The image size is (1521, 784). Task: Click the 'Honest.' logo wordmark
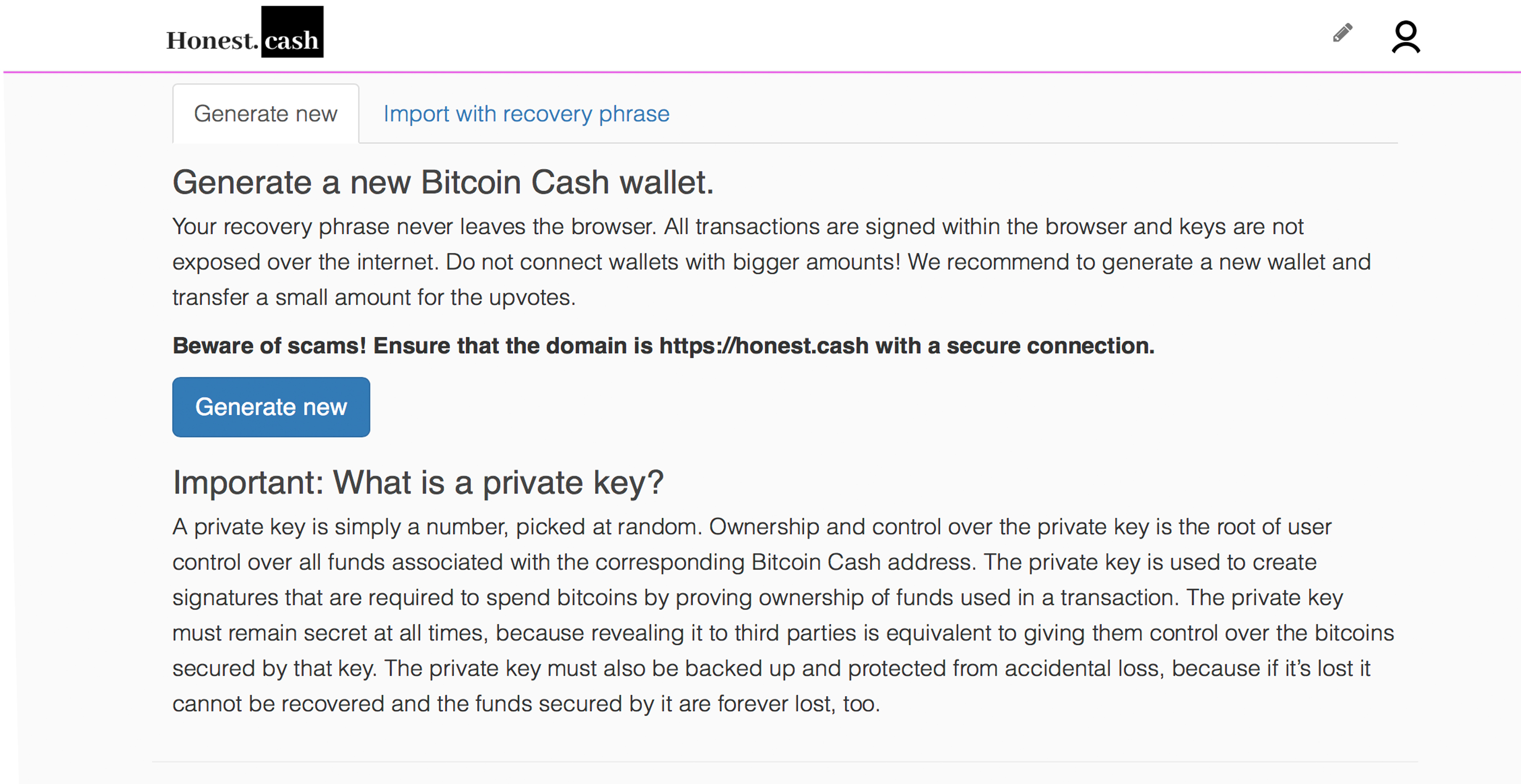tap(212, 41)
